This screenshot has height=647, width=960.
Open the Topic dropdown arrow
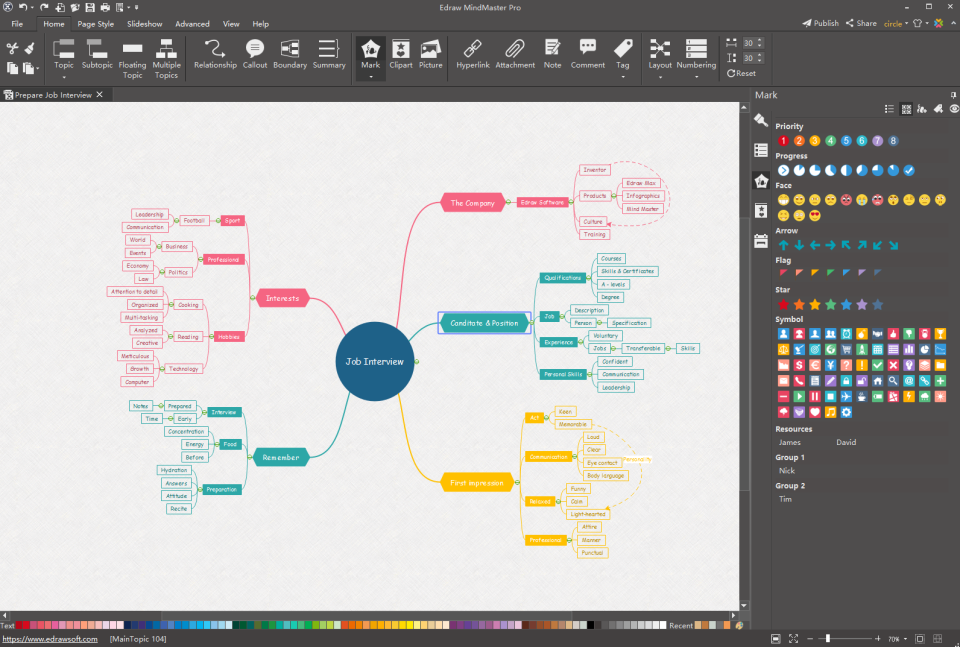(x=64, y=77)
